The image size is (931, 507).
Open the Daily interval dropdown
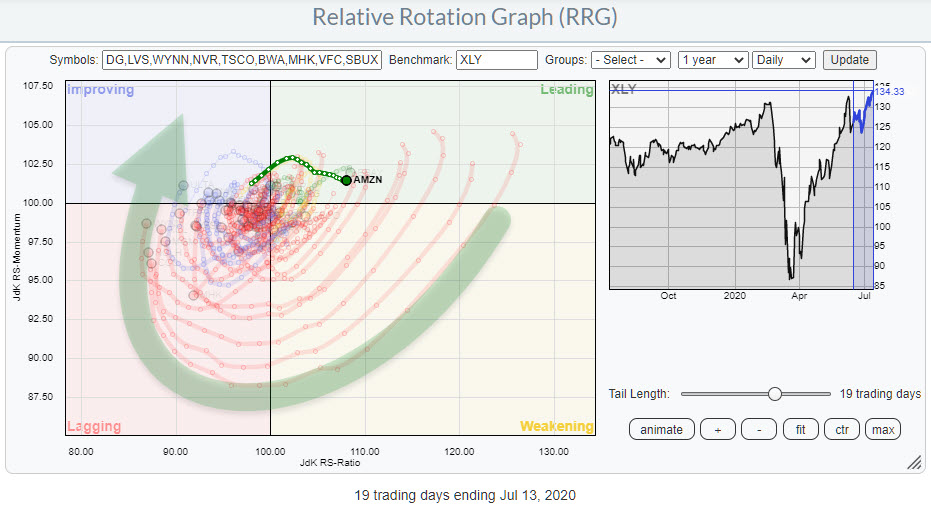coord(783,60)
